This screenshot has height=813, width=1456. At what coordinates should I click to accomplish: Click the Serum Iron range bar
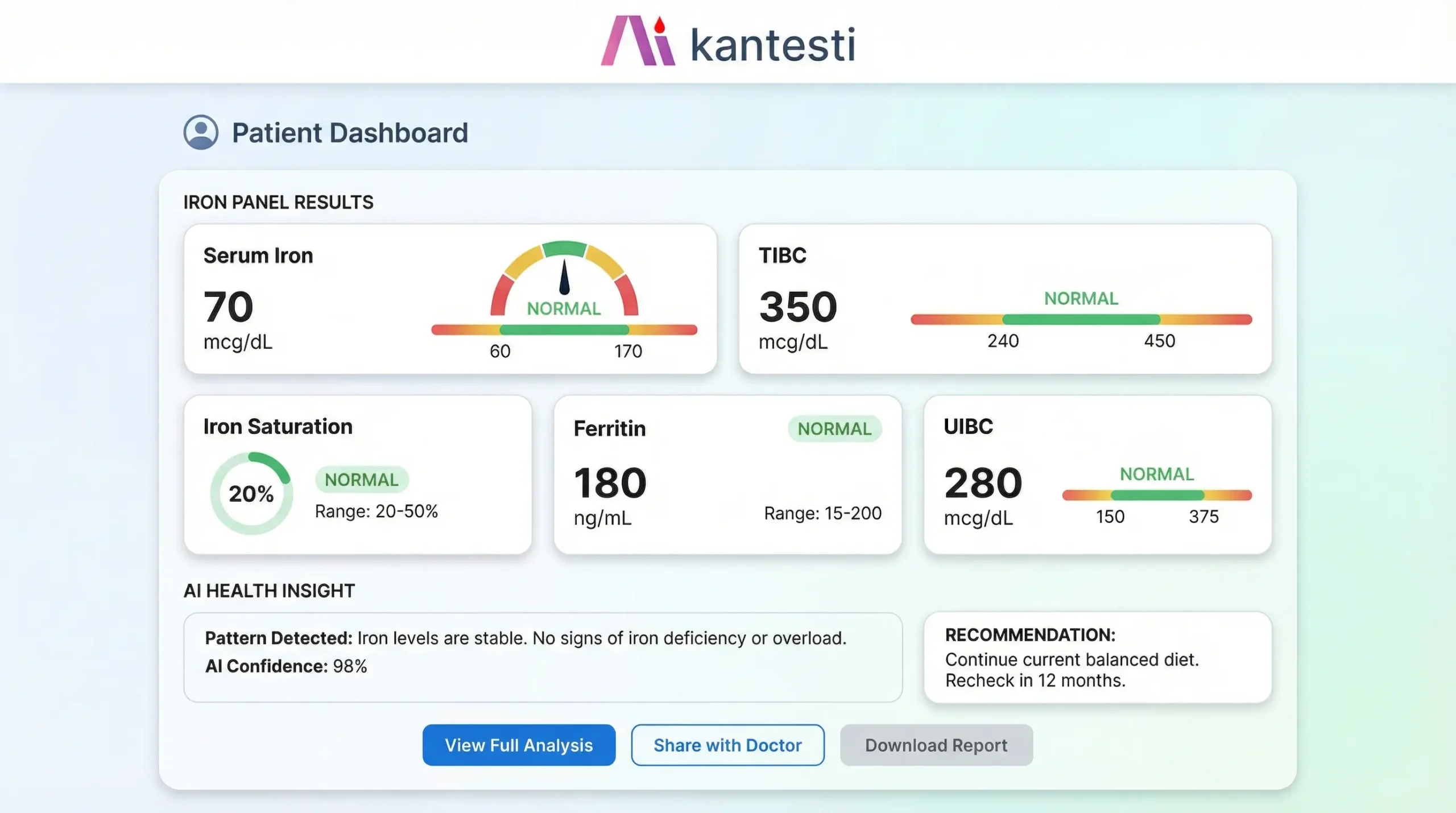tap(564, 329)
